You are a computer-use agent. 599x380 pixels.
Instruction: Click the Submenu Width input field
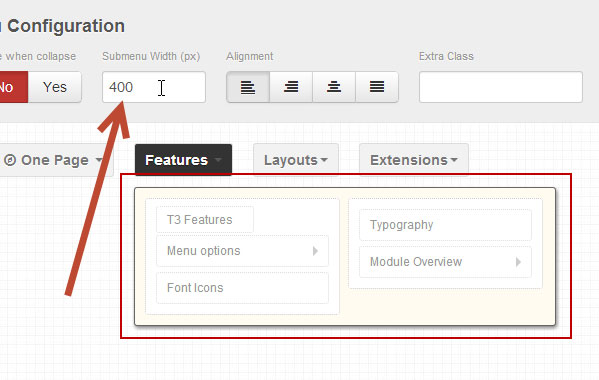point(154,87)
